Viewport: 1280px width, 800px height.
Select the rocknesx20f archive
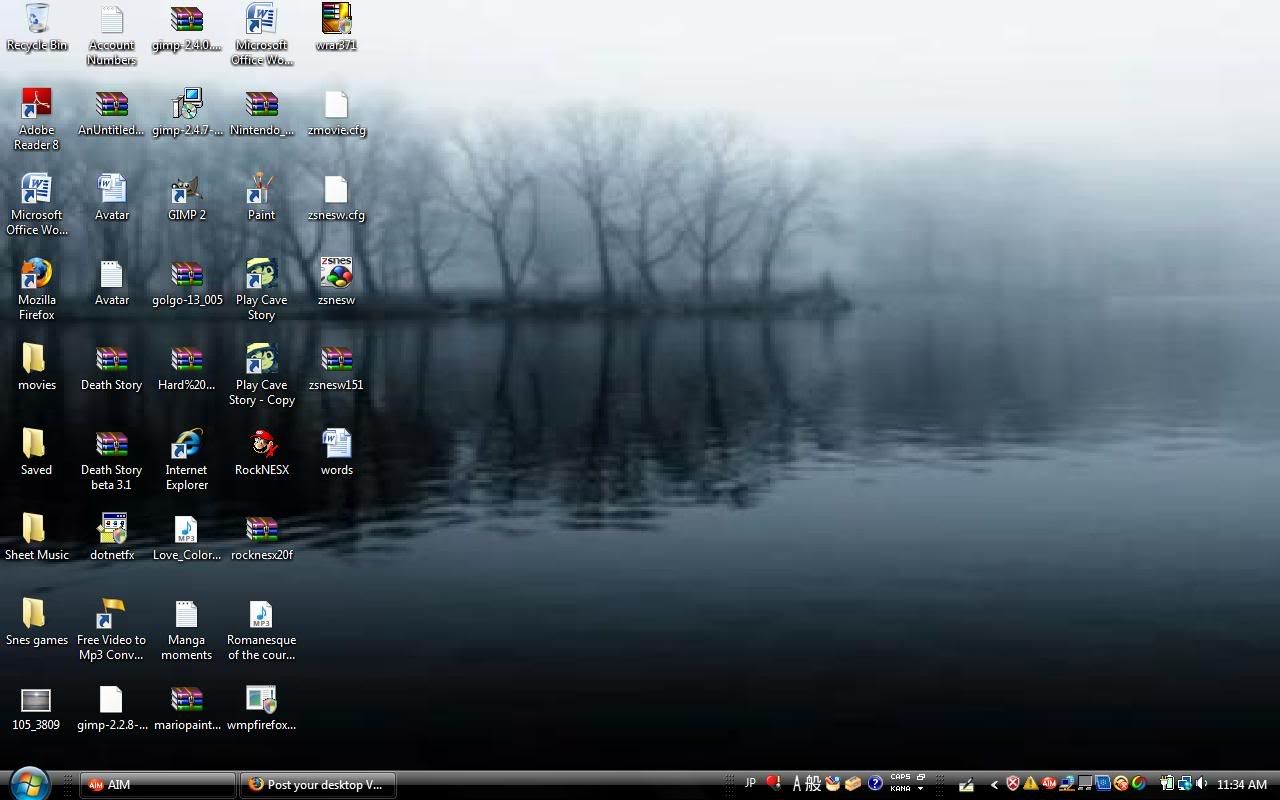262,537
